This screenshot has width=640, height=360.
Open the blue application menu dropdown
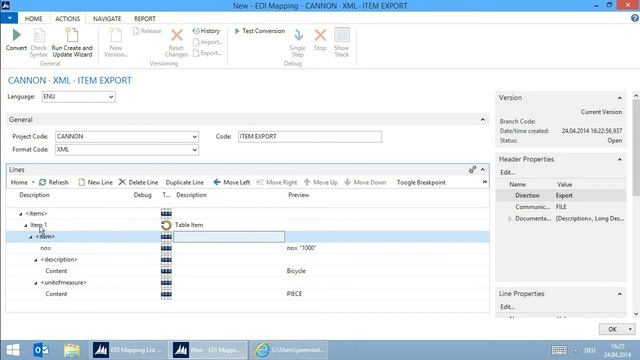pyautogui.click(x=9, y=18)
